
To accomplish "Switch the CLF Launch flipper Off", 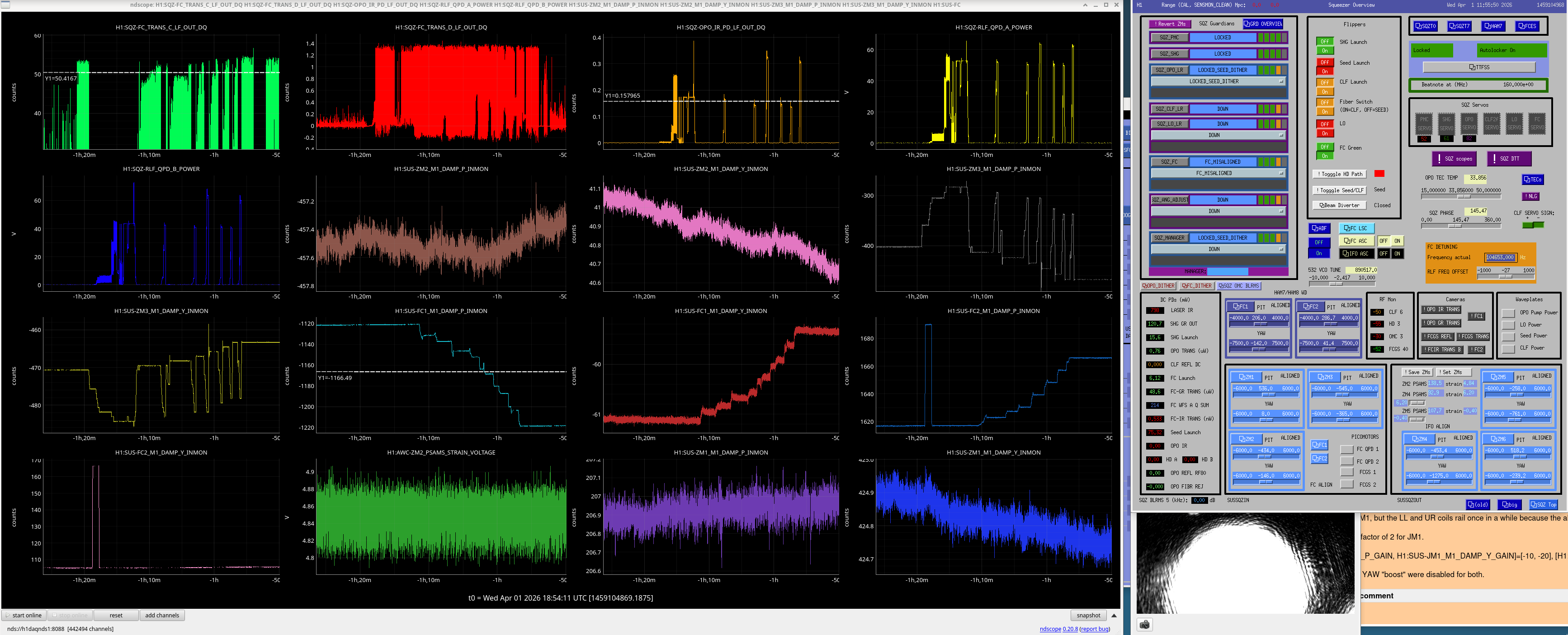I will [1324, 82].
